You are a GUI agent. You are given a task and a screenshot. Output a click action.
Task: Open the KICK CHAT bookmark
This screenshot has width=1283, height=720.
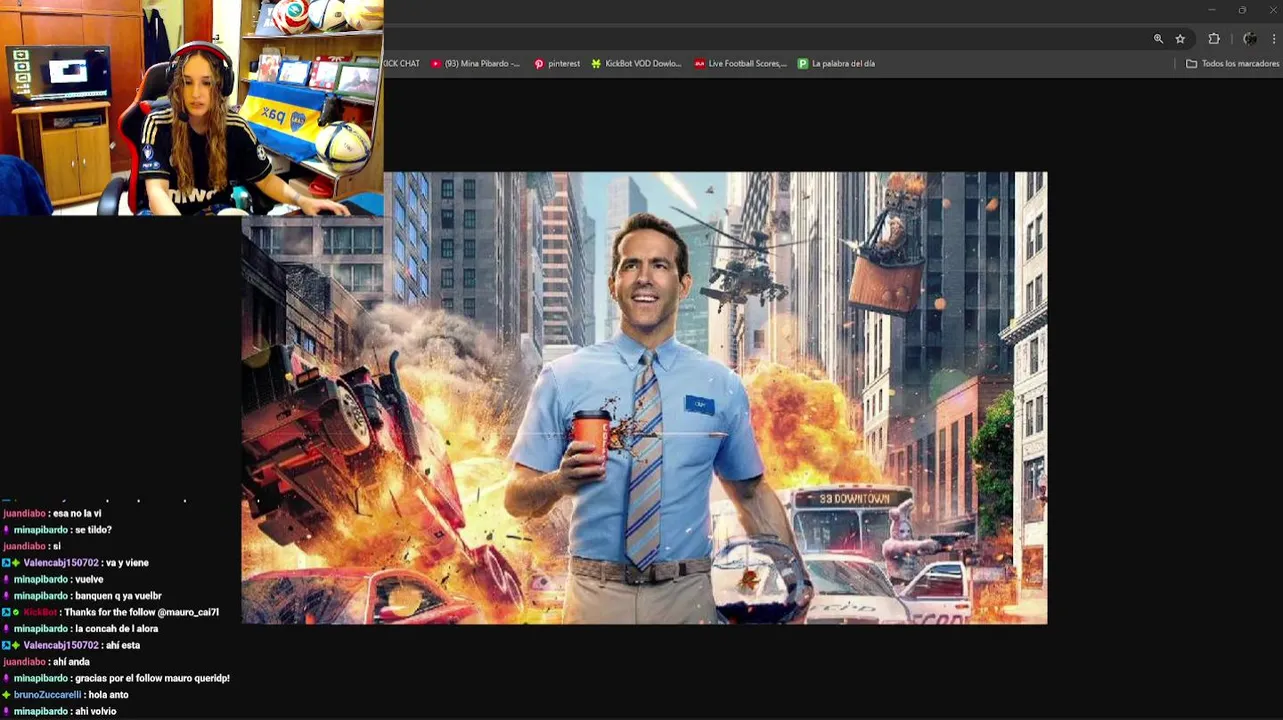tap(402, 63)
